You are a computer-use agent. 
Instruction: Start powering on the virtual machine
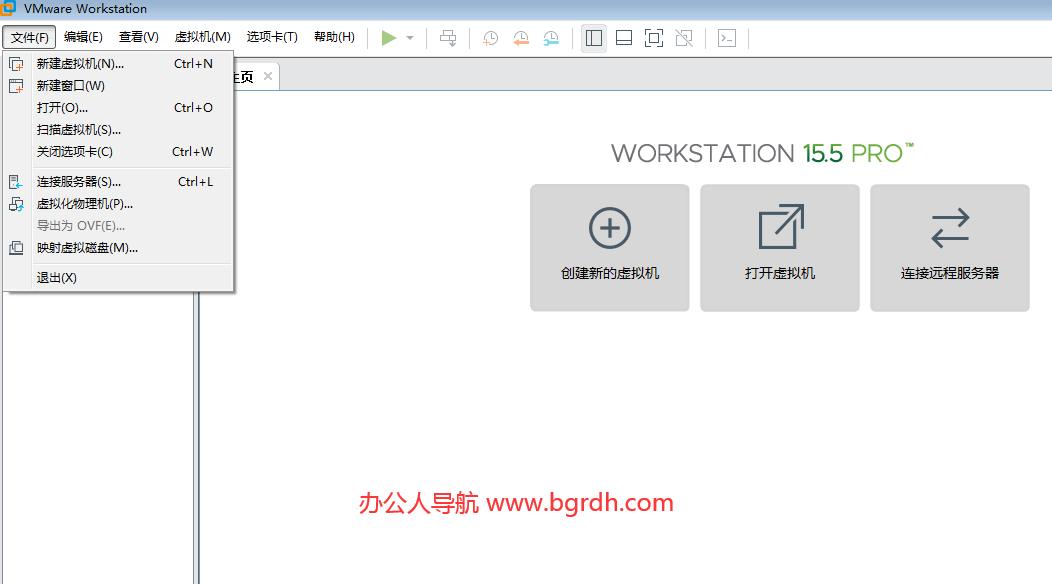click(388, 38)
